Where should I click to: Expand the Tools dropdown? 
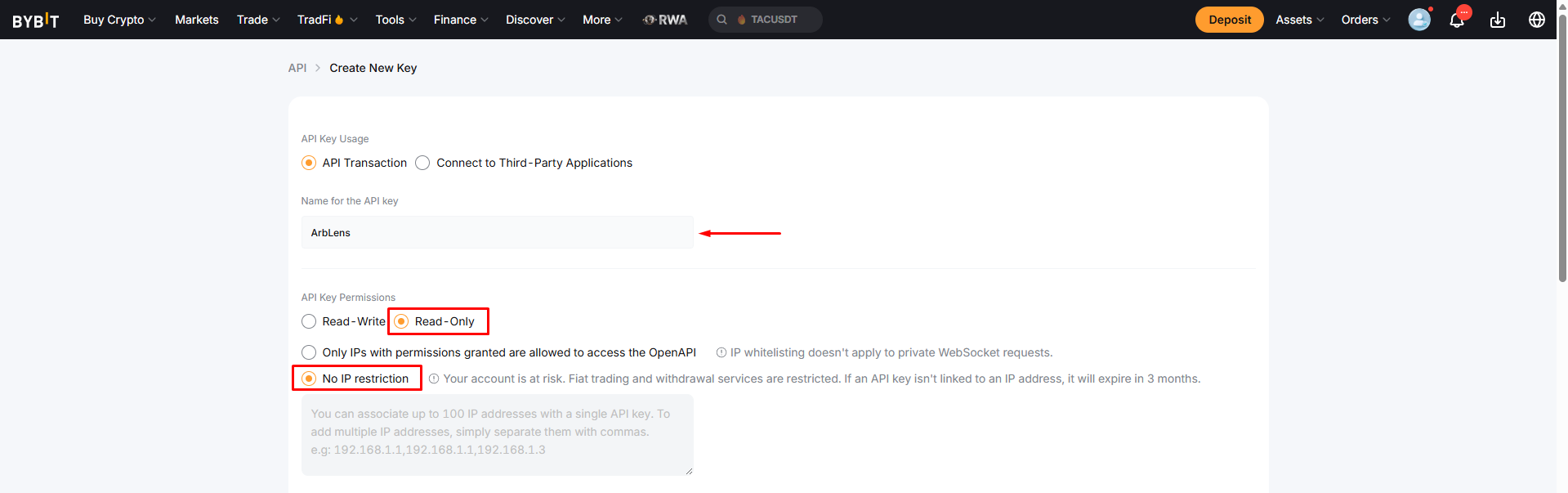(395, 20)
